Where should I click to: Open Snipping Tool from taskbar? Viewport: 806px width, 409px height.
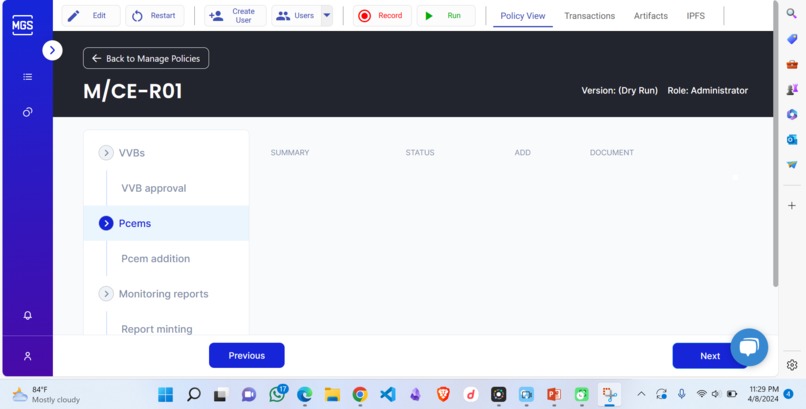pos(610,395)
